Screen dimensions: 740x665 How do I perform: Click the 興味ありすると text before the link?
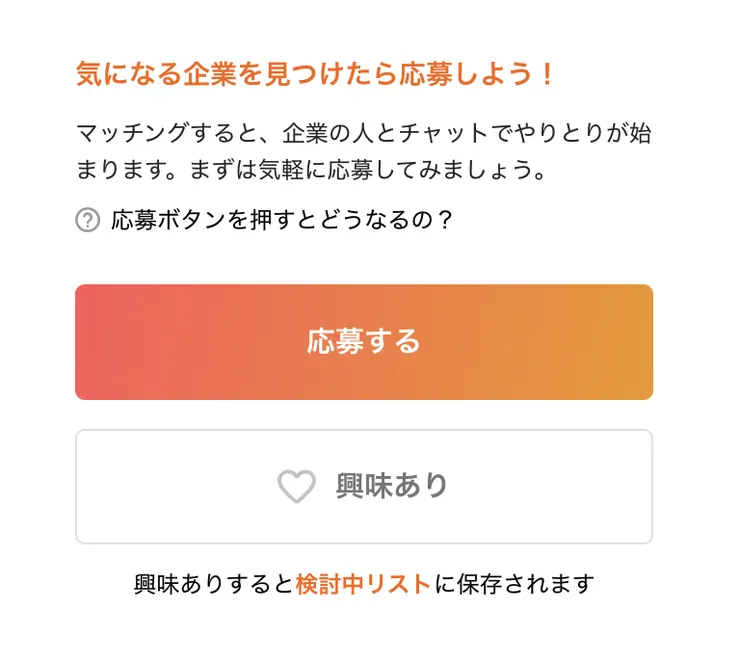pos(214,584)
